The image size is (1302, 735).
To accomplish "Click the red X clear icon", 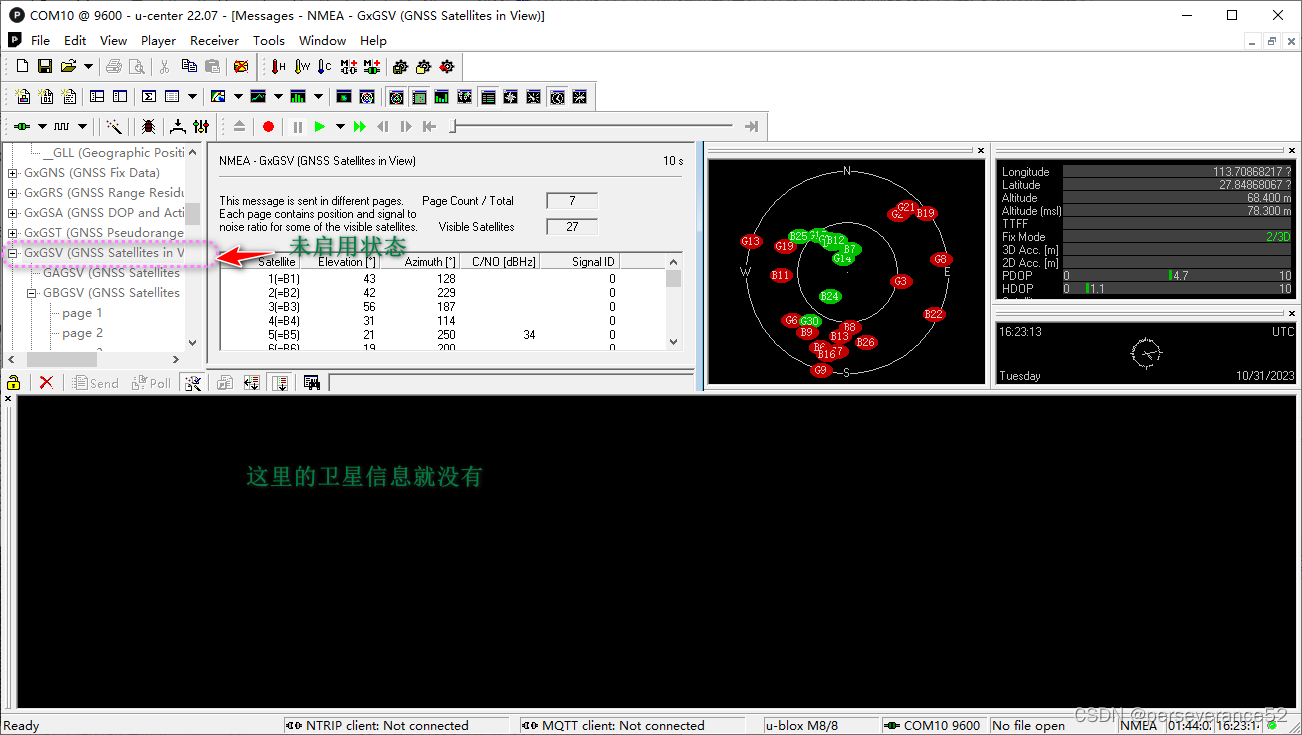I will coord(46,382).
